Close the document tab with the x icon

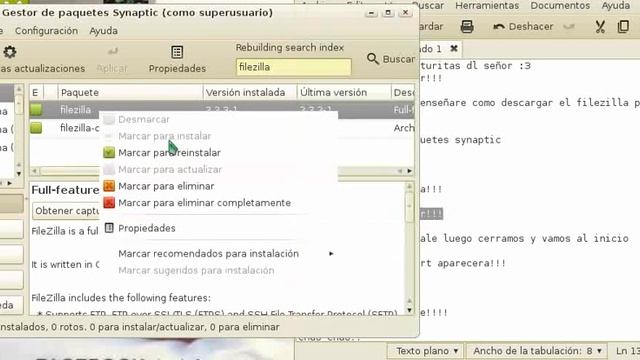click(x=453, y=49)
